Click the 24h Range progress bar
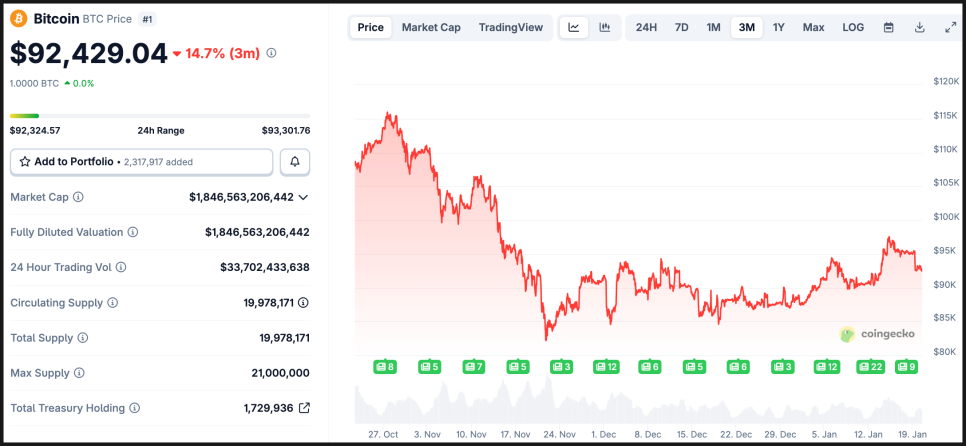 pyautogui.click(x=160, y=116)
